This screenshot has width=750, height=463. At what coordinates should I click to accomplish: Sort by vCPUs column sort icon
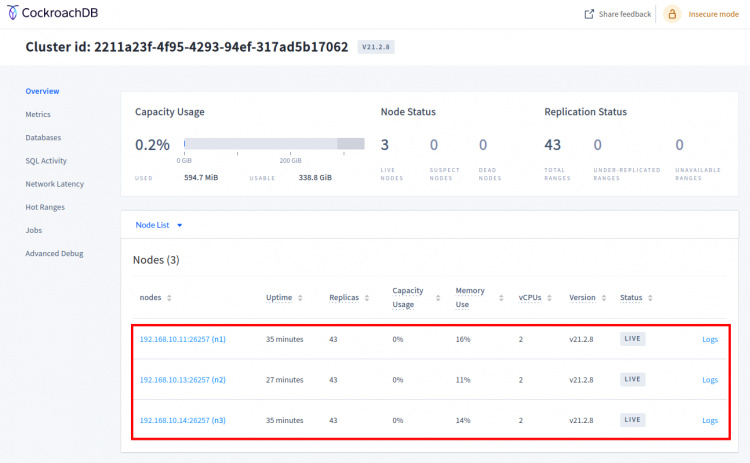click(548, 298)
